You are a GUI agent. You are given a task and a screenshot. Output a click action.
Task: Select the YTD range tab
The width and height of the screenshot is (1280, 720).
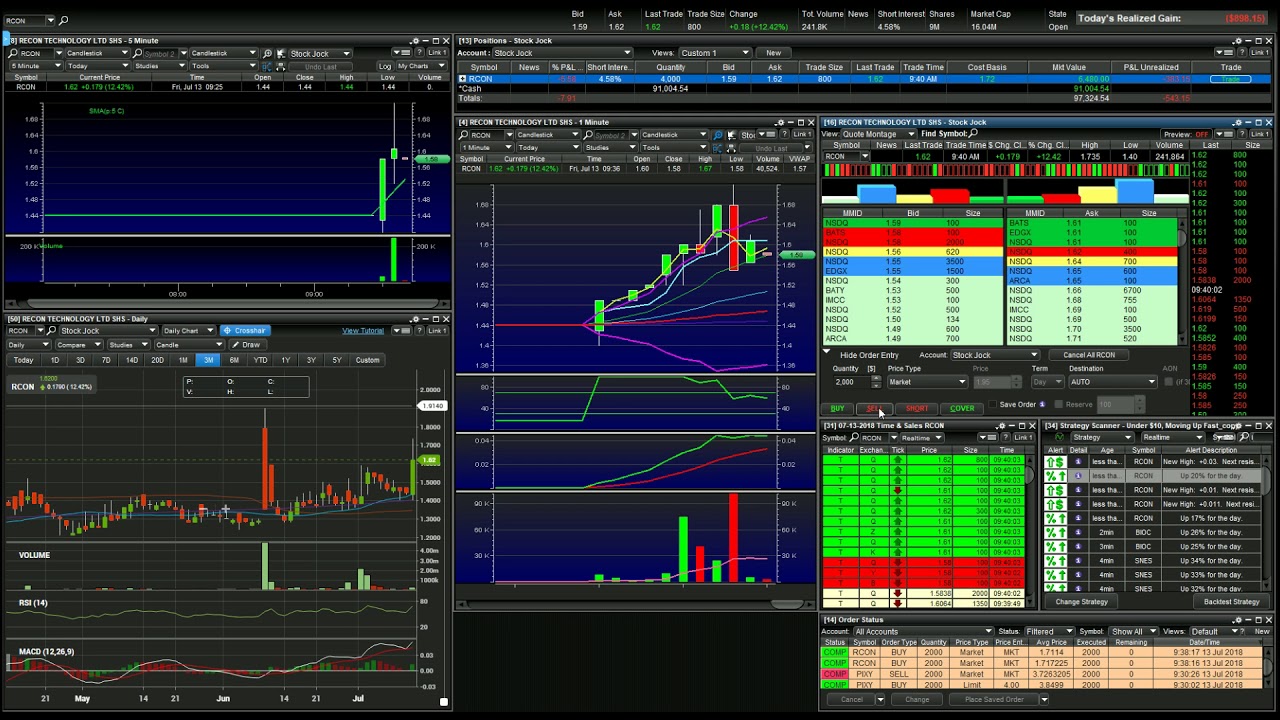point(260,360)
